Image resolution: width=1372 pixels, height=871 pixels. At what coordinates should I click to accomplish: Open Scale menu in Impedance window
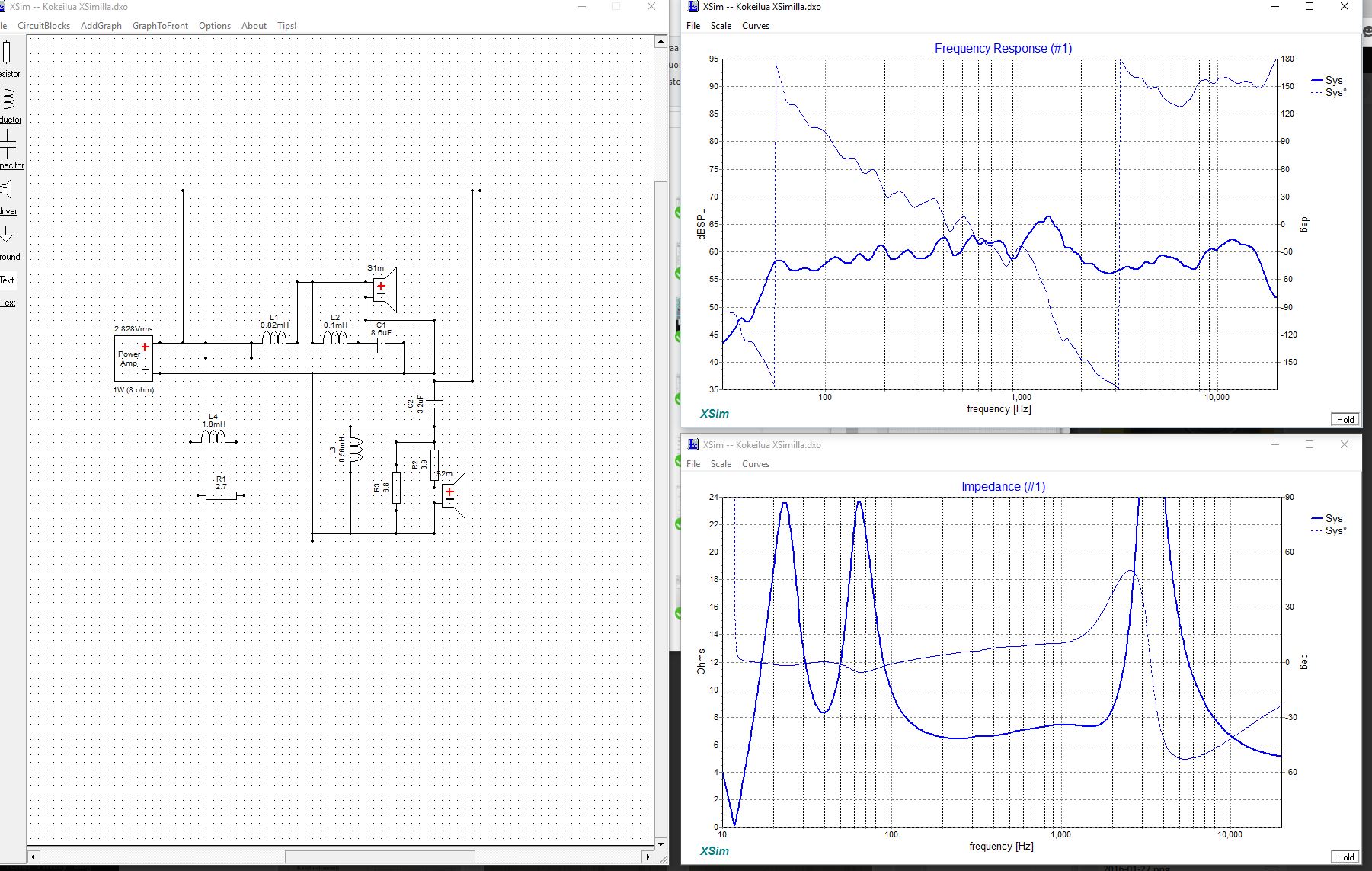(721, 463)
